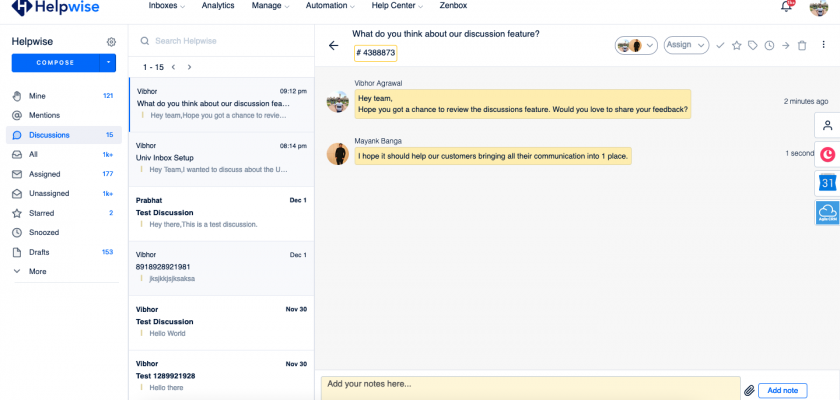Screen dimensions: 840x400
Task: Star this conversation
Action: pos(737,46)
